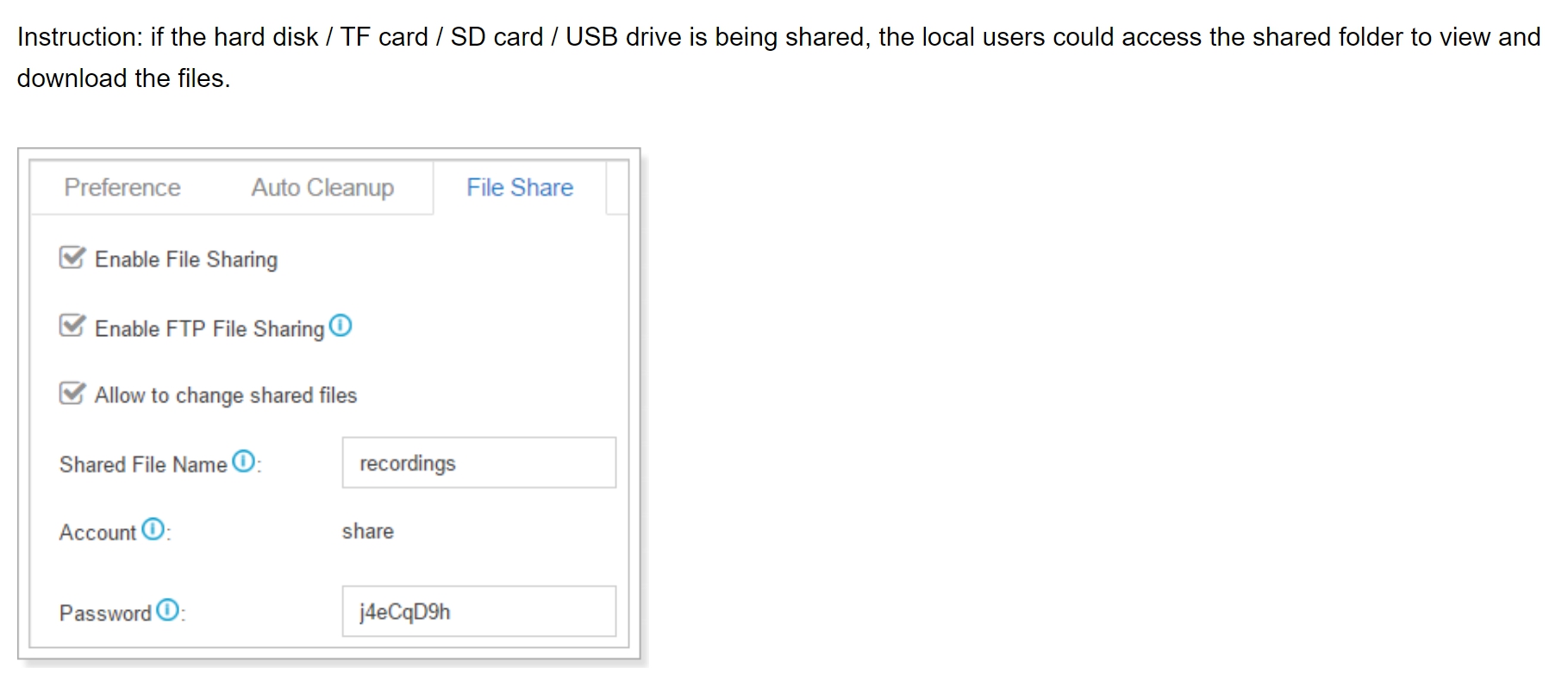Screen dimensions: 1568x685
Task: Click the info icon next to Password
Action: 169,609
